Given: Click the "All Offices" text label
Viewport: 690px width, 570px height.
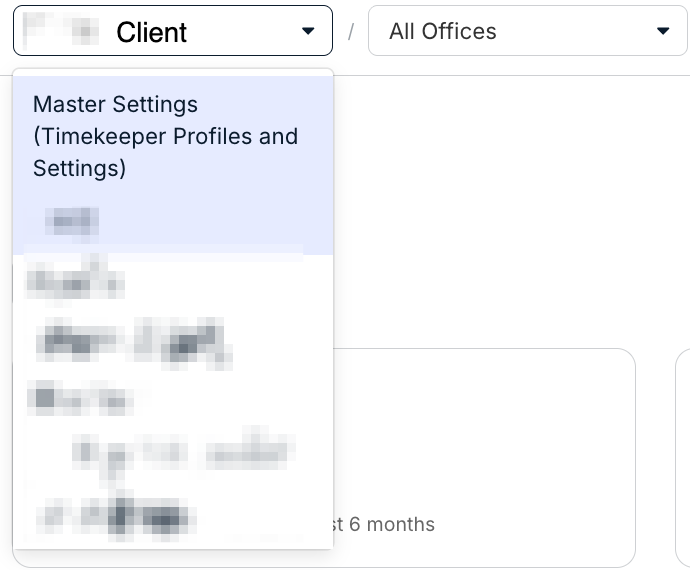Looking at the screenshot, I should [x=443, y=32].
